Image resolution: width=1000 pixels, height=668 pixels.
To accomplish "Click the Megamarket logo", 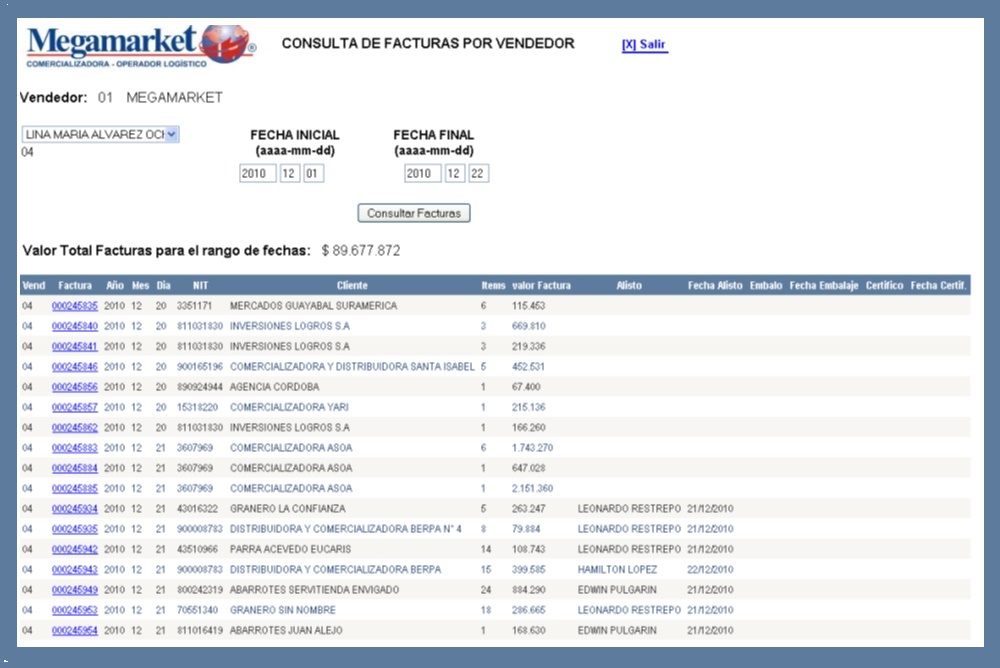I will click(140, 46).
